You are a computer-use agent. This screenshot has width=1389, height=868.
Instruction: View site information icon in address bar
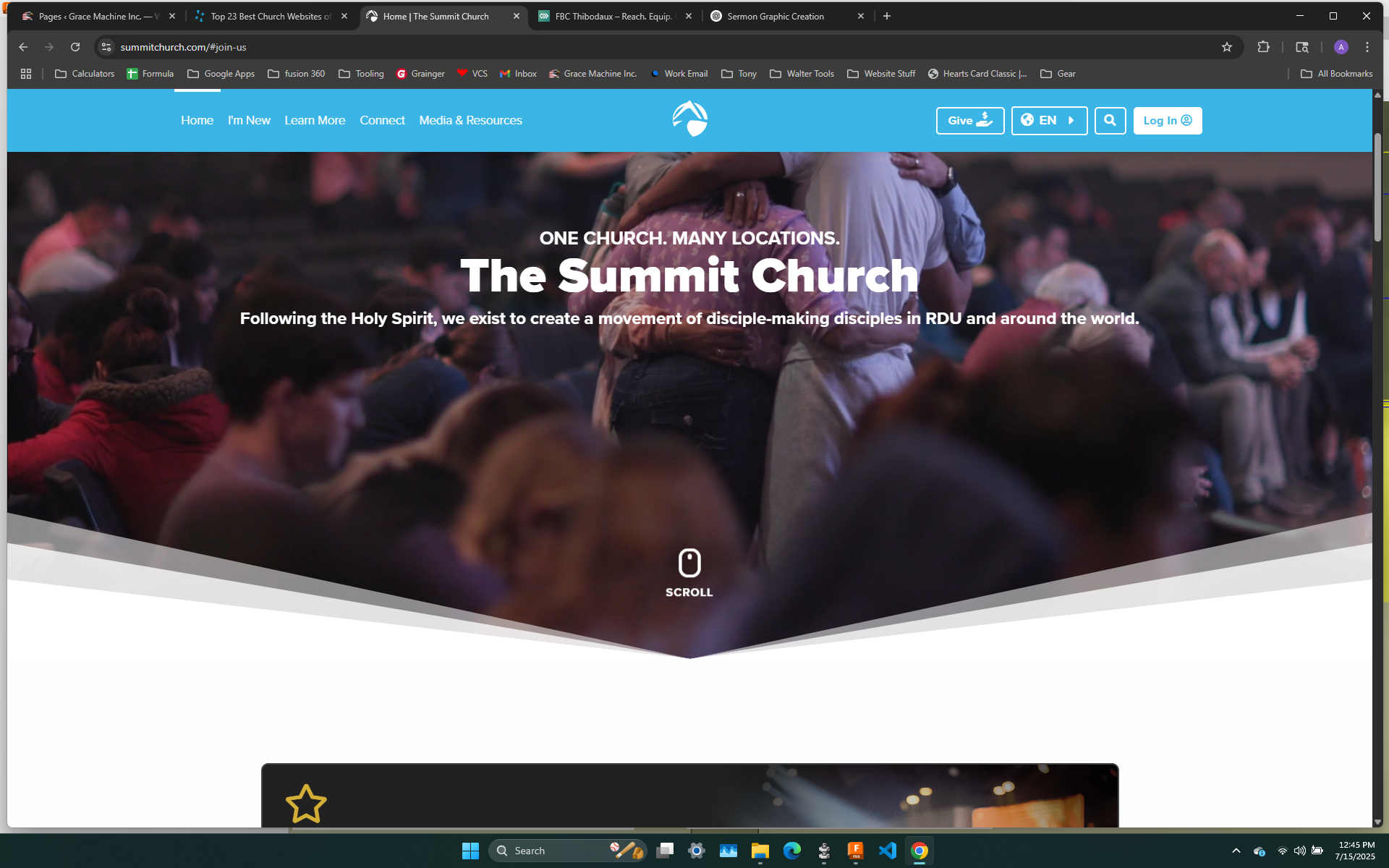coord(106,47)
